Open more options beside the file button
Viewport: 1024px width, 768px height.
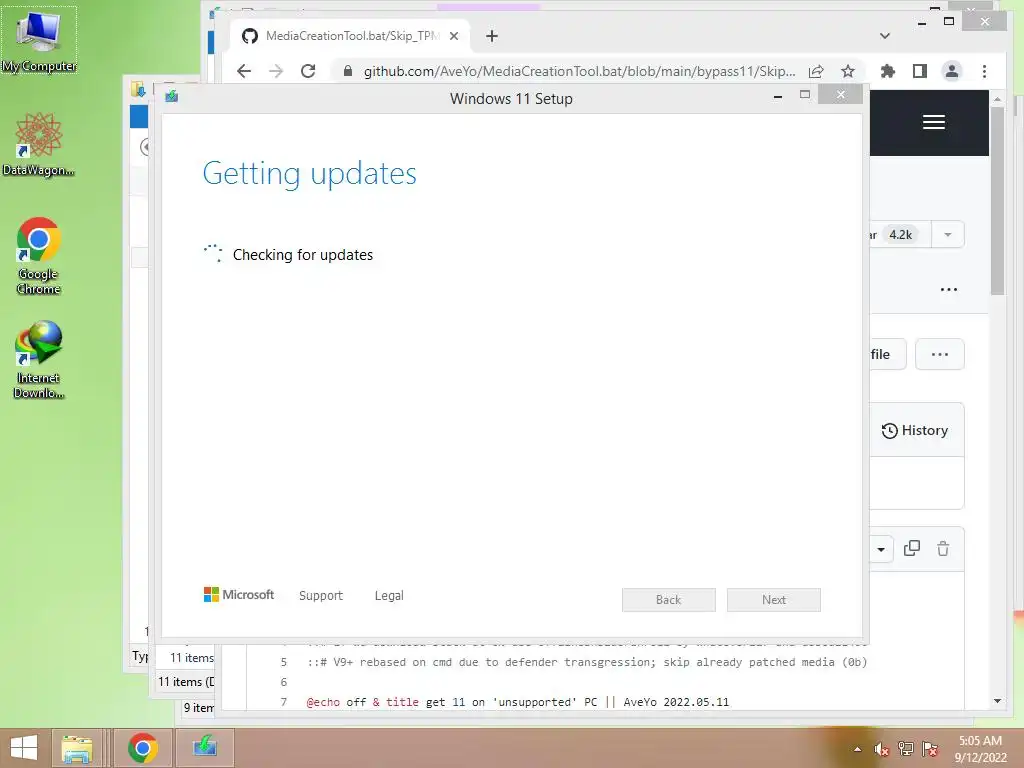940,355
